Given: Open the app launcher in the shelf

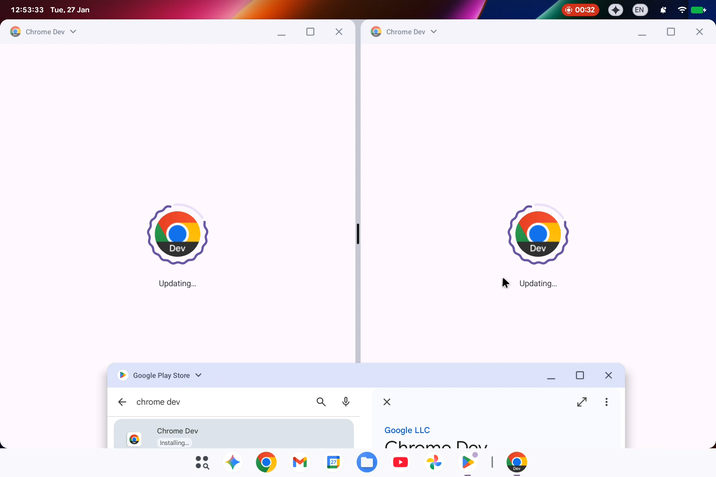Looking at the screenshot, I should click(202, 462).
